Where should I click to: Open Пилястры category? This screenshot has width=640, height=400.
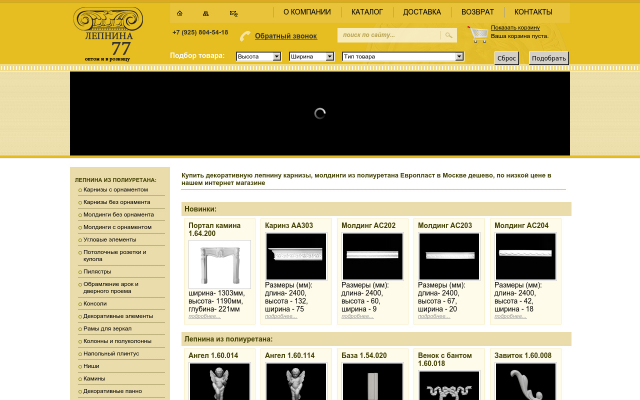(97, 272)
